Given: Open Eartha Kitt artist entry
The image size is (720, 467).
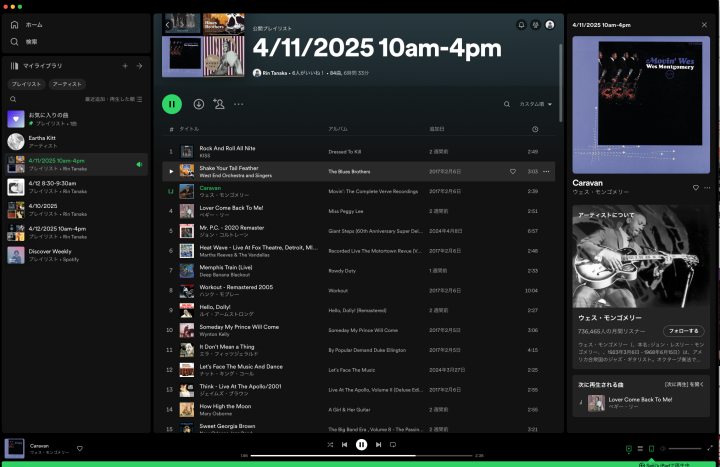Looking at the screenshot, I should [76, 141].
